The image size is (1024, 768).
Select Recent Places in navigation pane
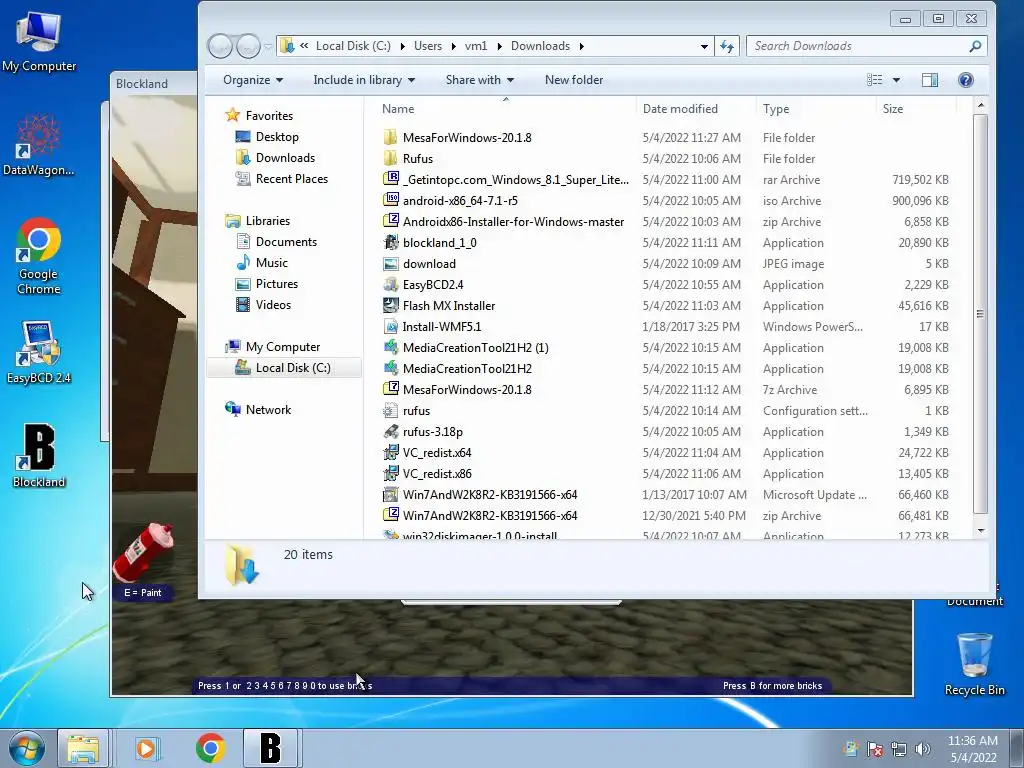click(x=281, y=179)
